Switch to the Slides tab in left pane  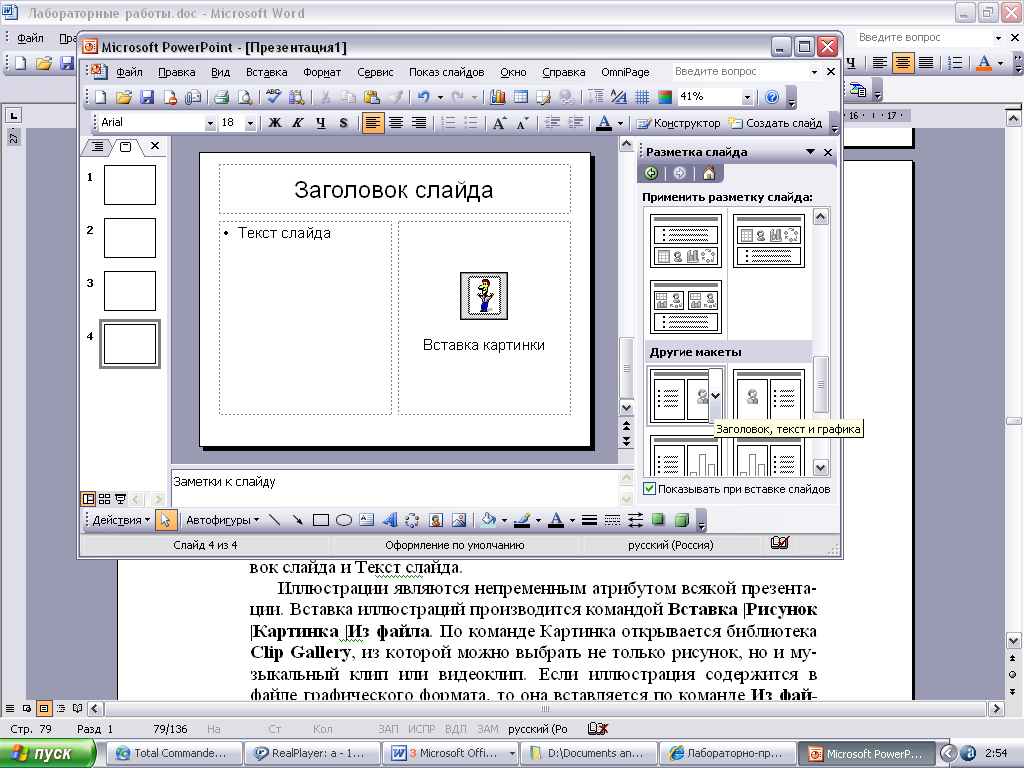[125, 147]
